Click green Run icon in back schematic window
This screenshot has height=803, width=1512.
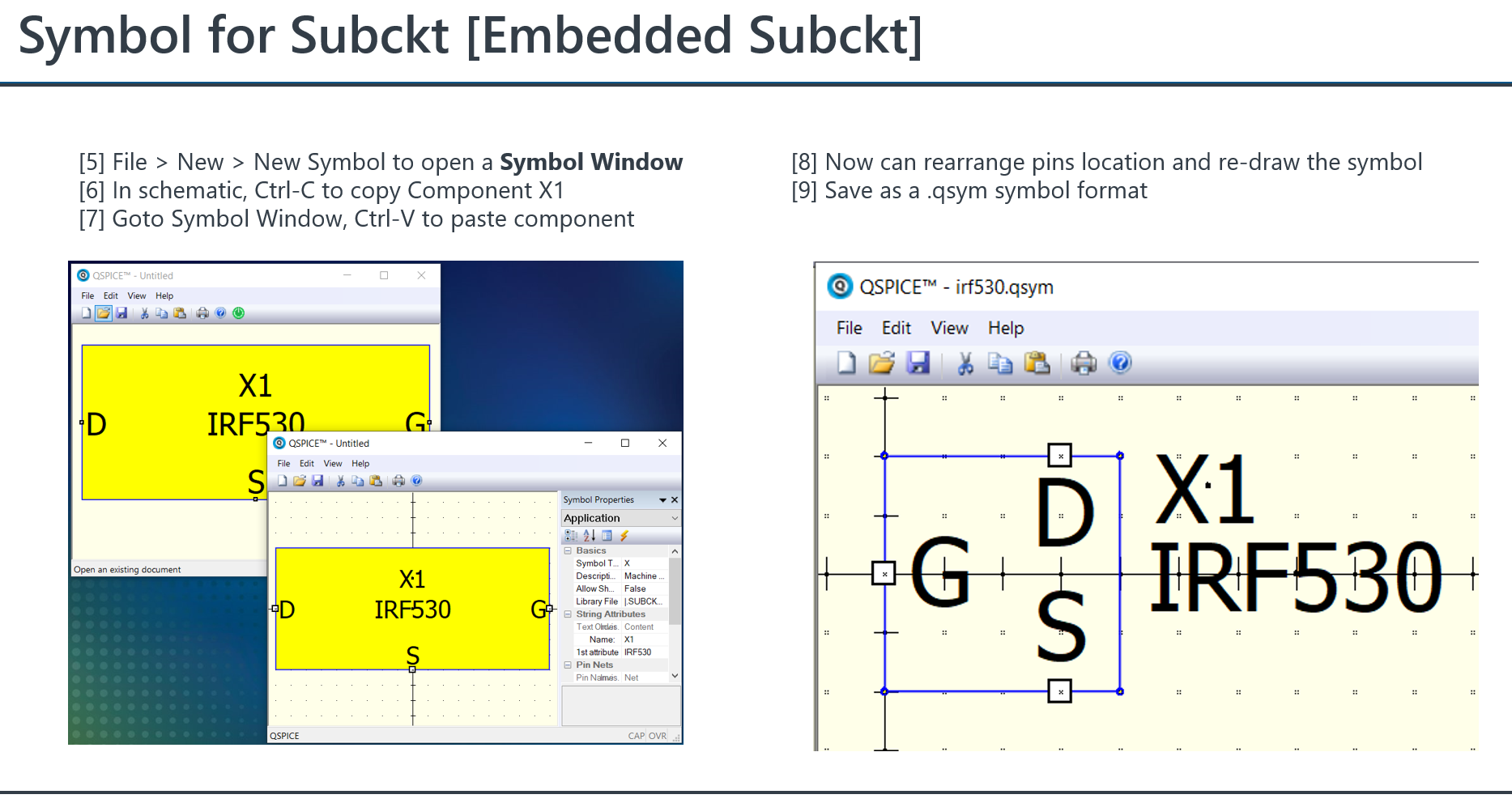point(239,313)
